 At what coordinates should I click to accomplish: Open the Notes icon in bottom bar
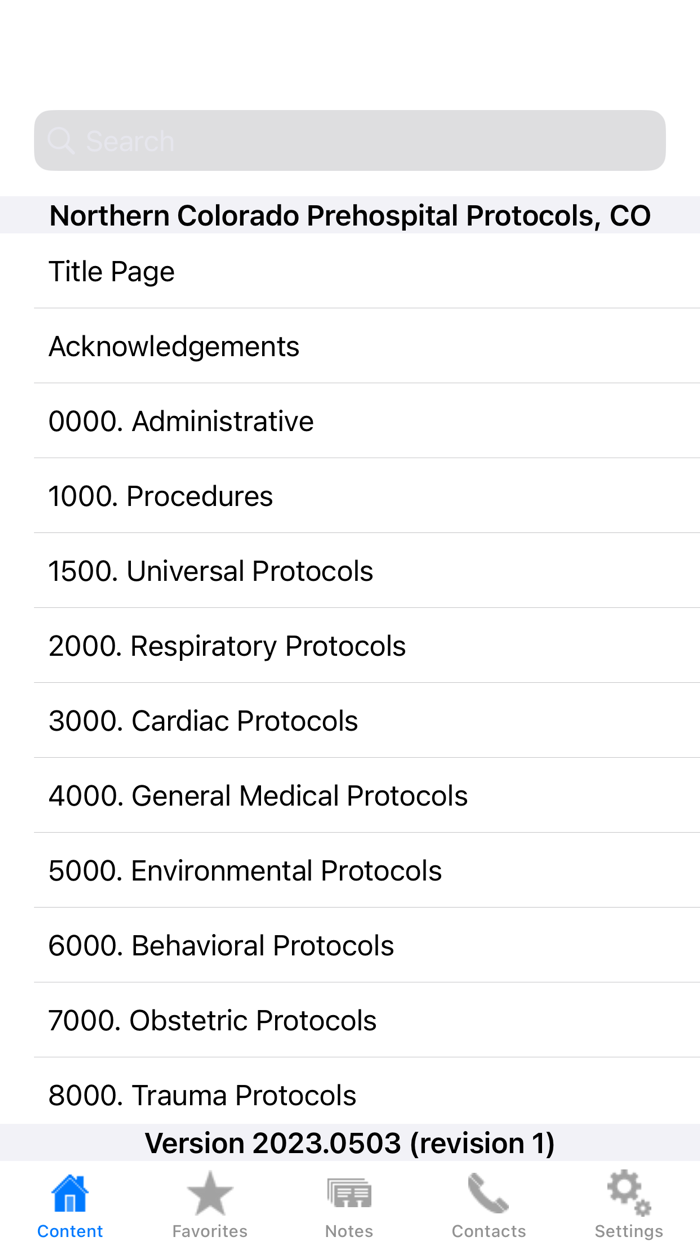tap(348, 1192)
